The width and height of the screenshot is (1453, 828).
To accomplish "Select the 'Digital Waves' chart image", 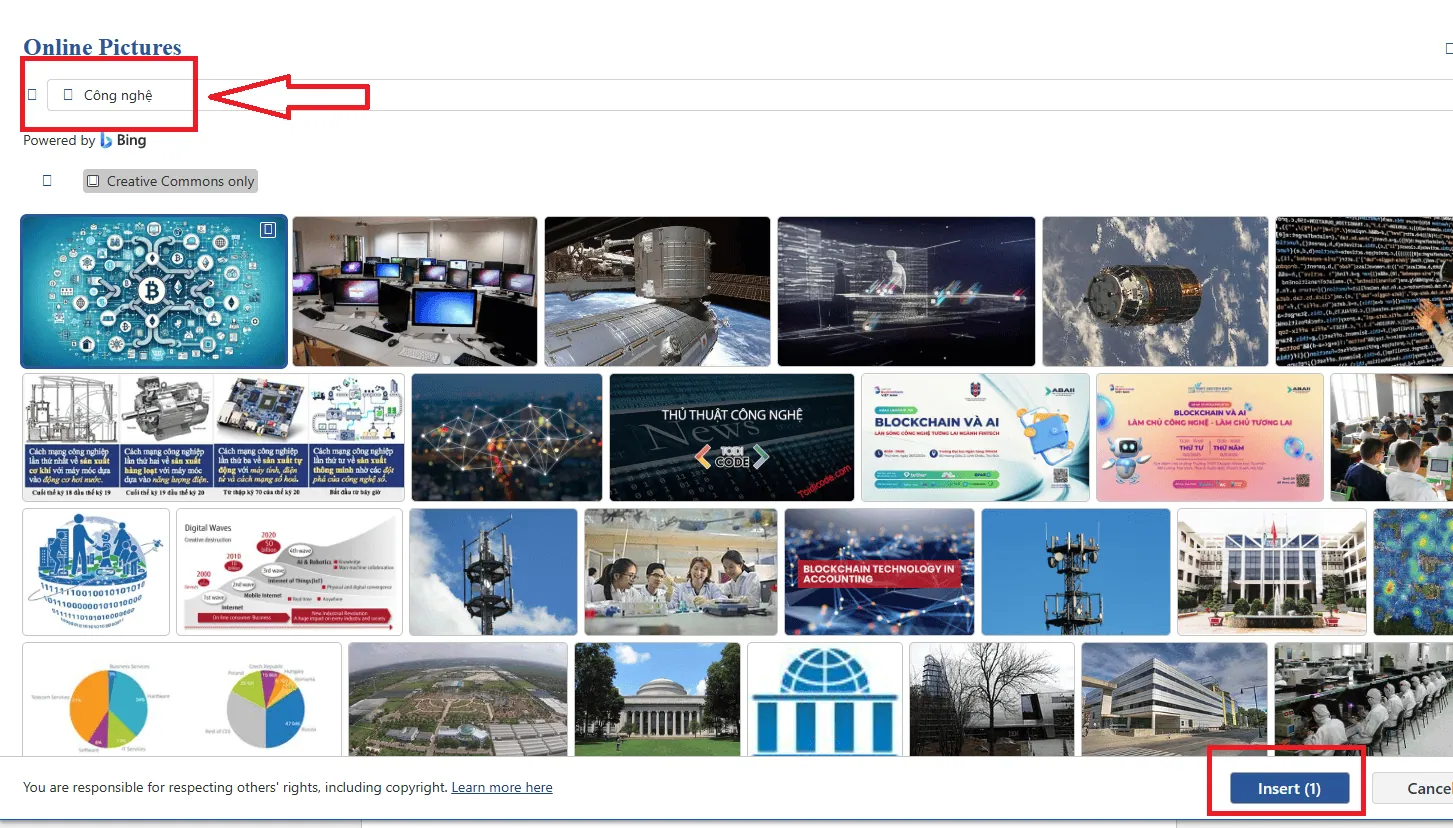I will [290, 572].
